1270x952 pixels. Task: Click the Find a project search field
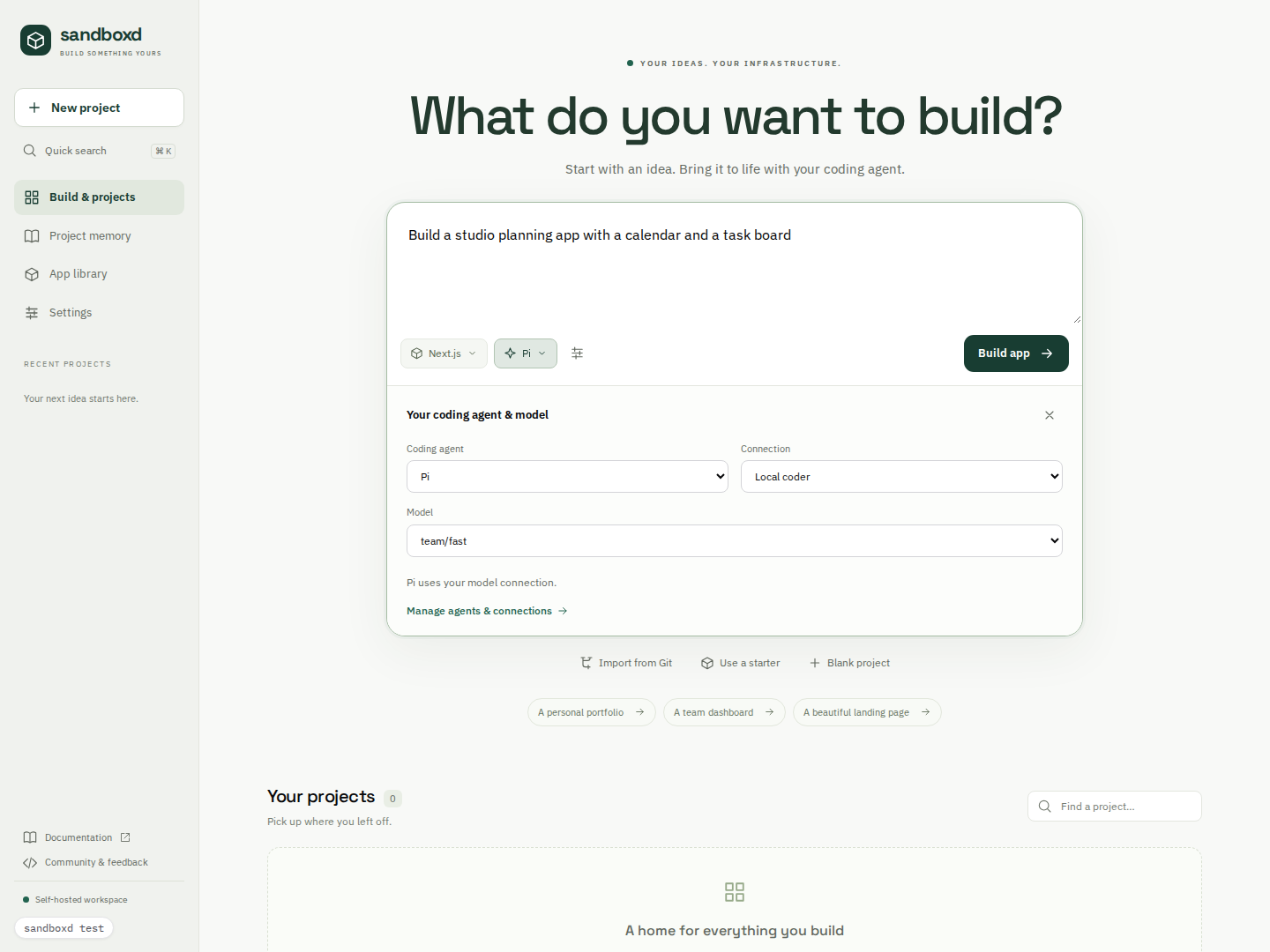[1115, 807]
